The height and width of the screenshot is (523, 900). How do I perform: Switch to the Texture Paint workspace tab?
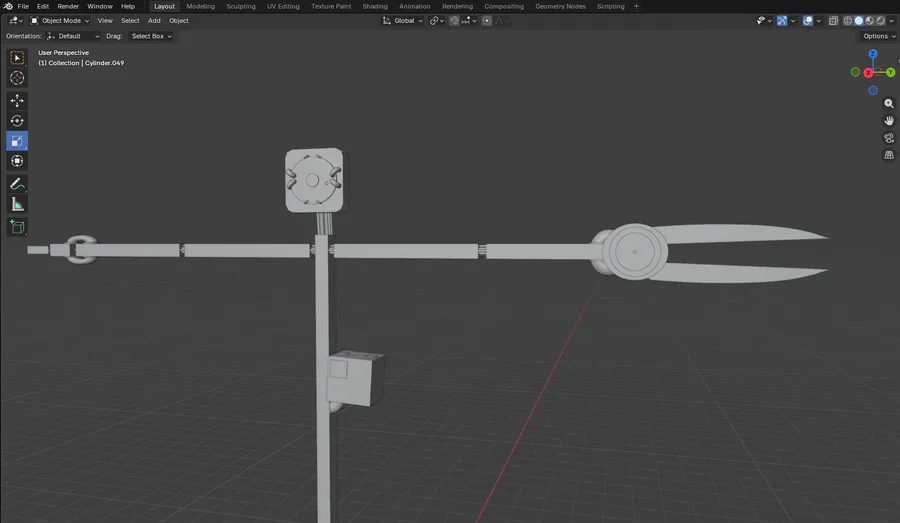(331, 6)
